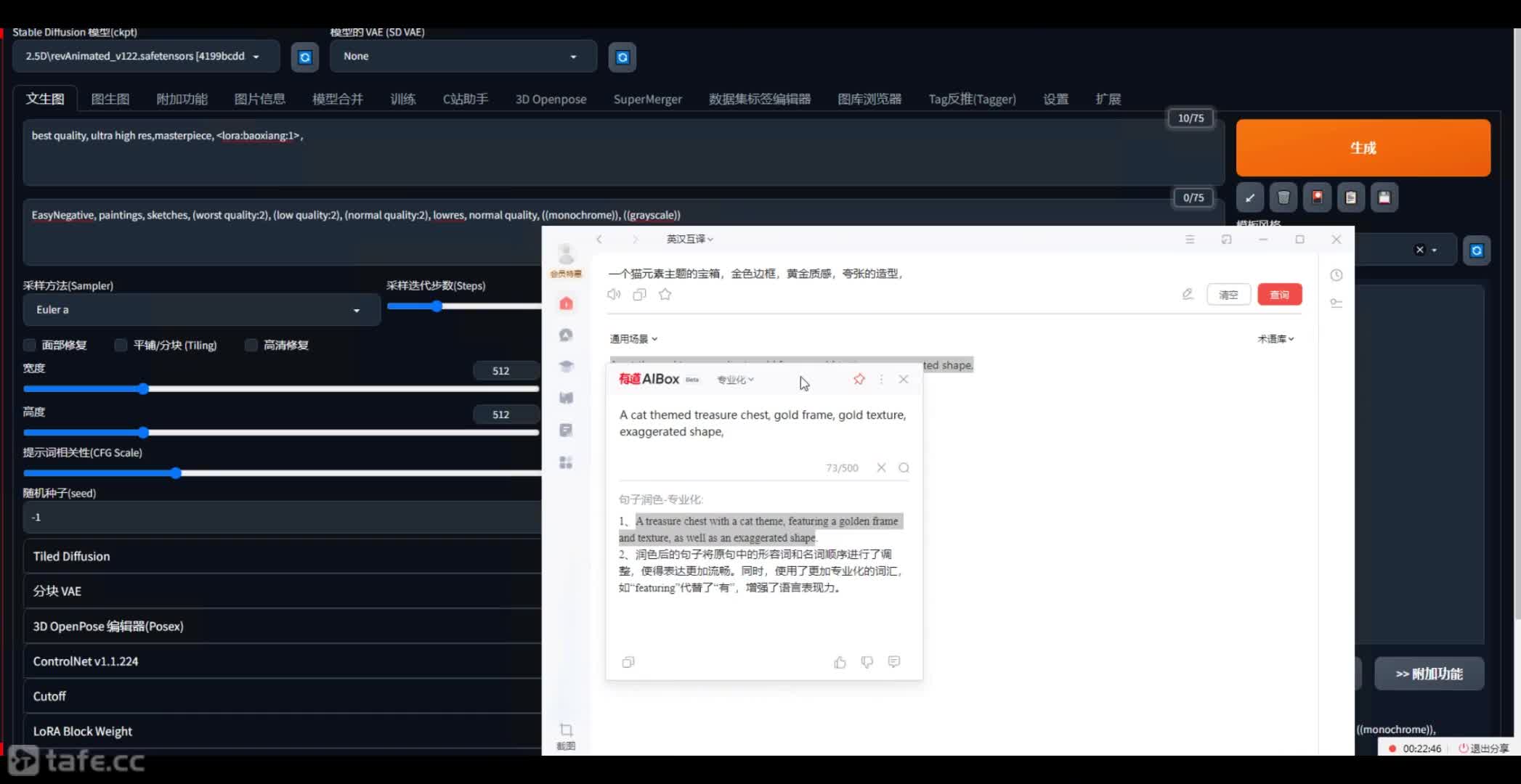Enable the 高清修复 checkbox
The image size is (1521, 784).
(x=251, y=345)
